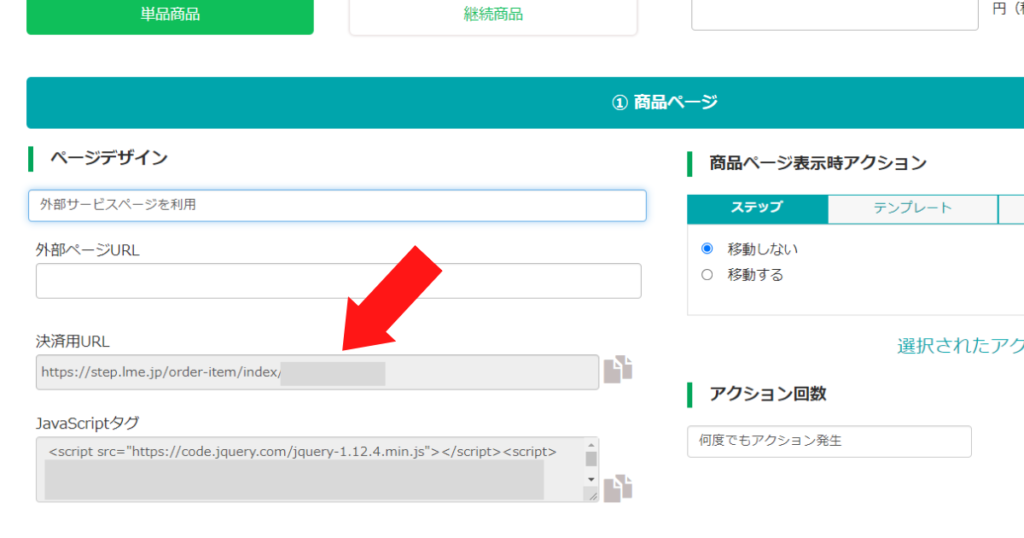Click the JavaScriptタグ label
The width and height of the screenshot is (1024, 538).
click(88, 423)
